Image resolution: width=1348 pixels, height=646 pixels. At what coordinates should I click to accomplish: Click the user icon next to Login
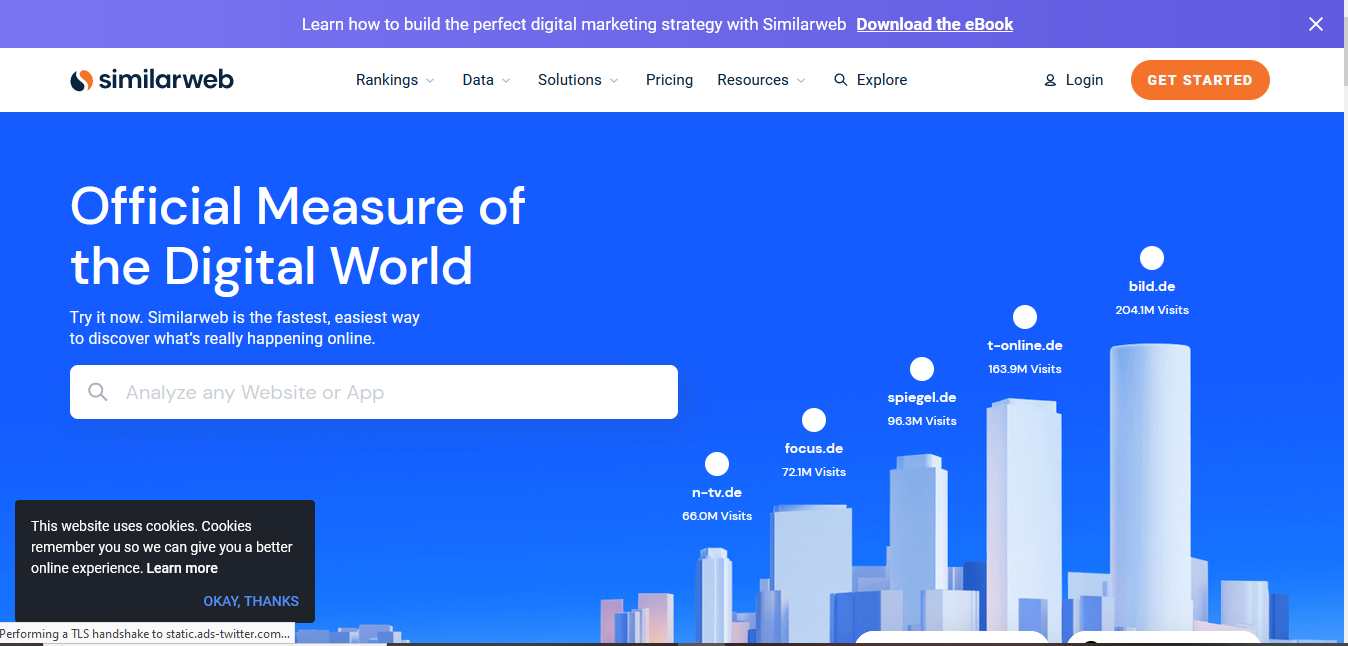pyautogui.click(x=1050, y=80)
